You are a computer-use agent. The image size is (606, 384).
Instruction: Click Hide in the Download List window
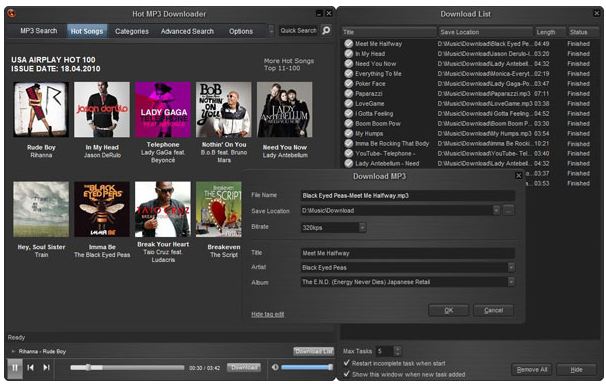tap(576, 370)
